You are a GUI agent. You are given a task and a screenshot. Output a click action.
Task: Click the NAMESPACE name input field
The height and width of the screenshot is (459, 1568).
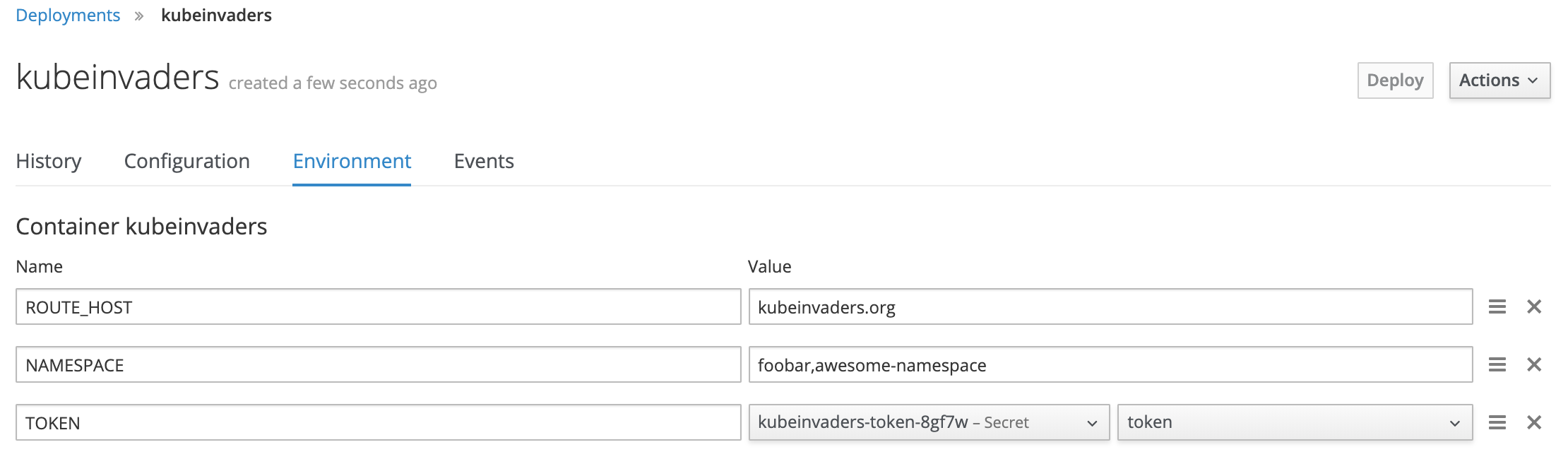point(379,364)
